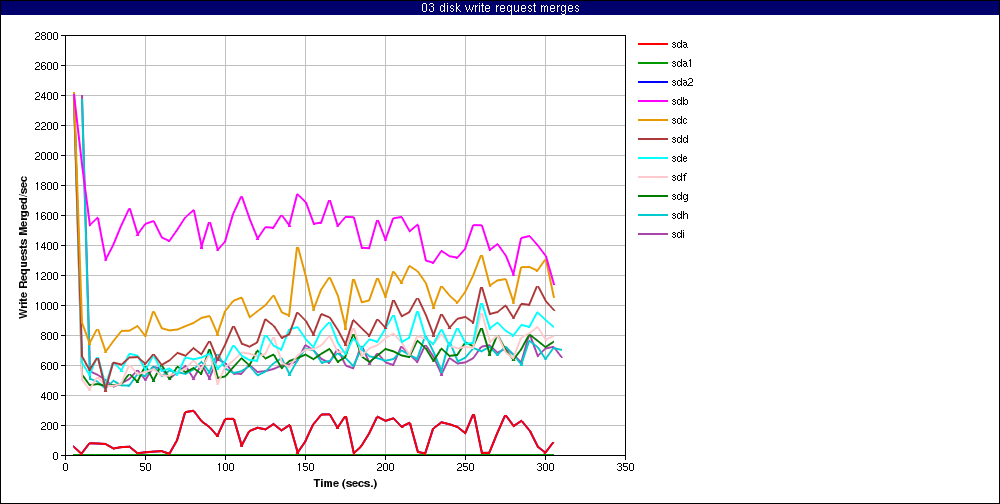The image size is (1000, 504).
Task: Click the 250 x-axis tick value
Action: point(466,467)
